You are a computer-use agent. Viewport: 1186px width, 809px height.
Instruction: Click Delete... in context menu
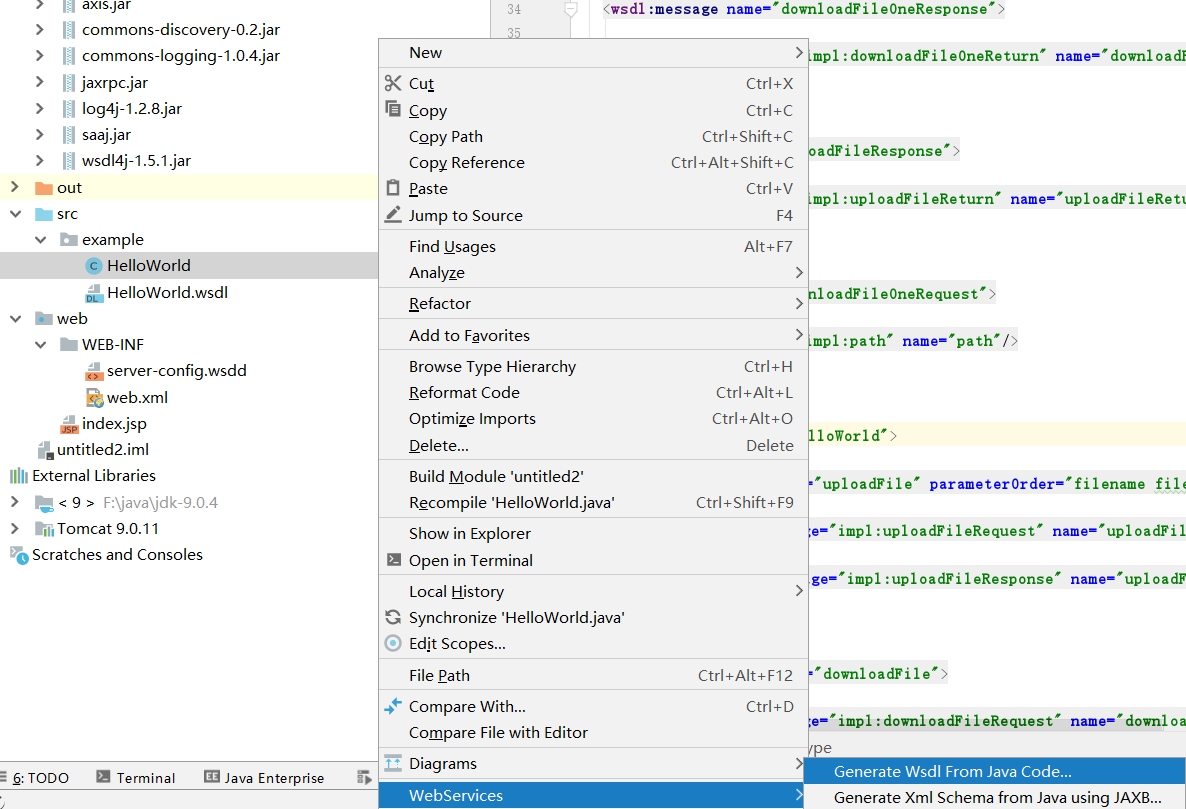click(x=593, y=445)
